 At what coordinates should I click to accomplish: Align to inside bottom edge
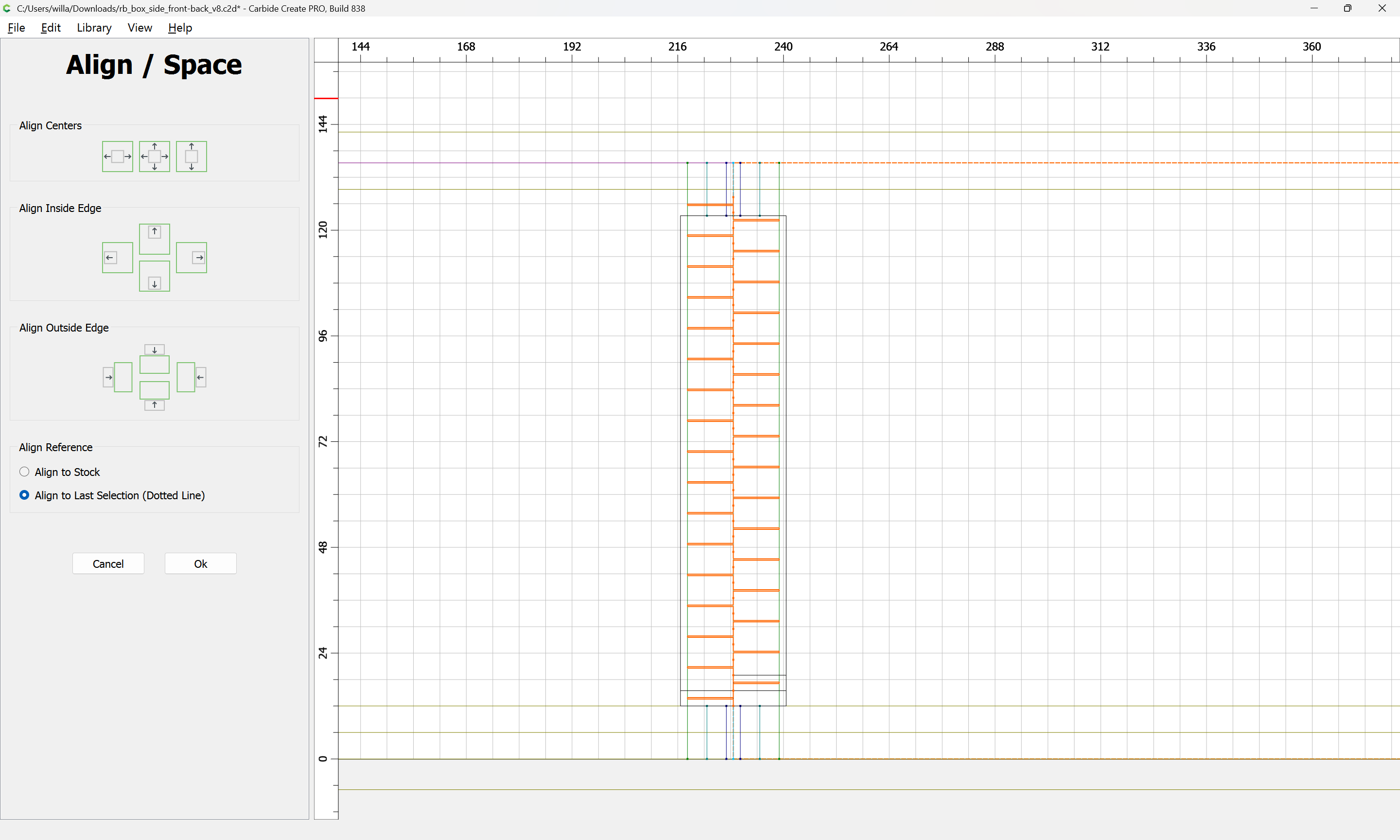[155, 276]
